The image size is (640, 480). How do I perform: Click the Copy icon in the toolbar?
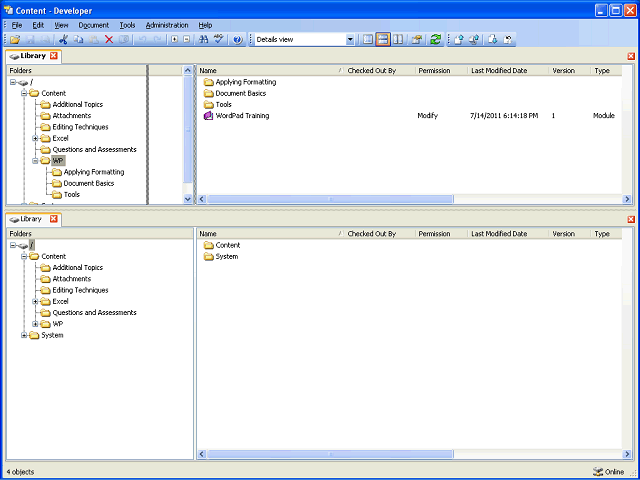pos(78,40)
